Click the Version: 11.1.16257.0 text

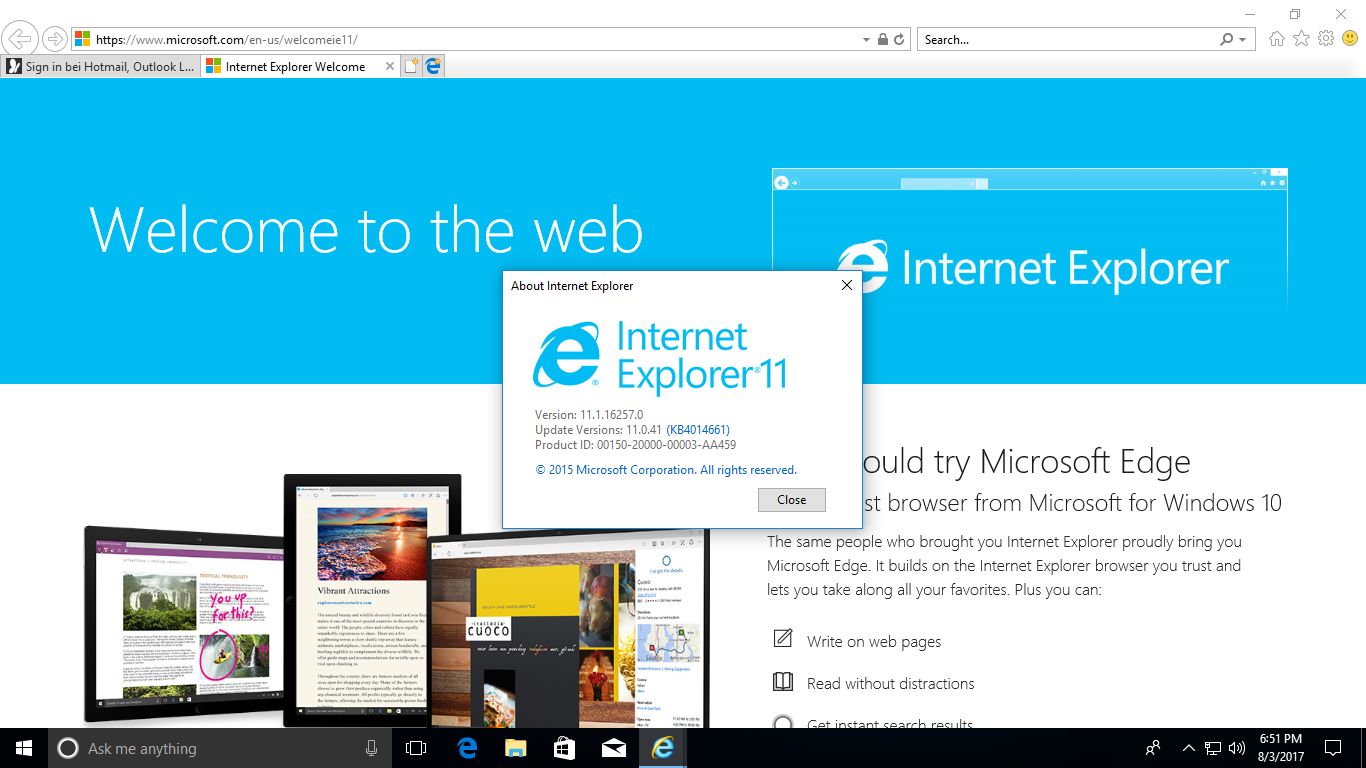point(589,415)
